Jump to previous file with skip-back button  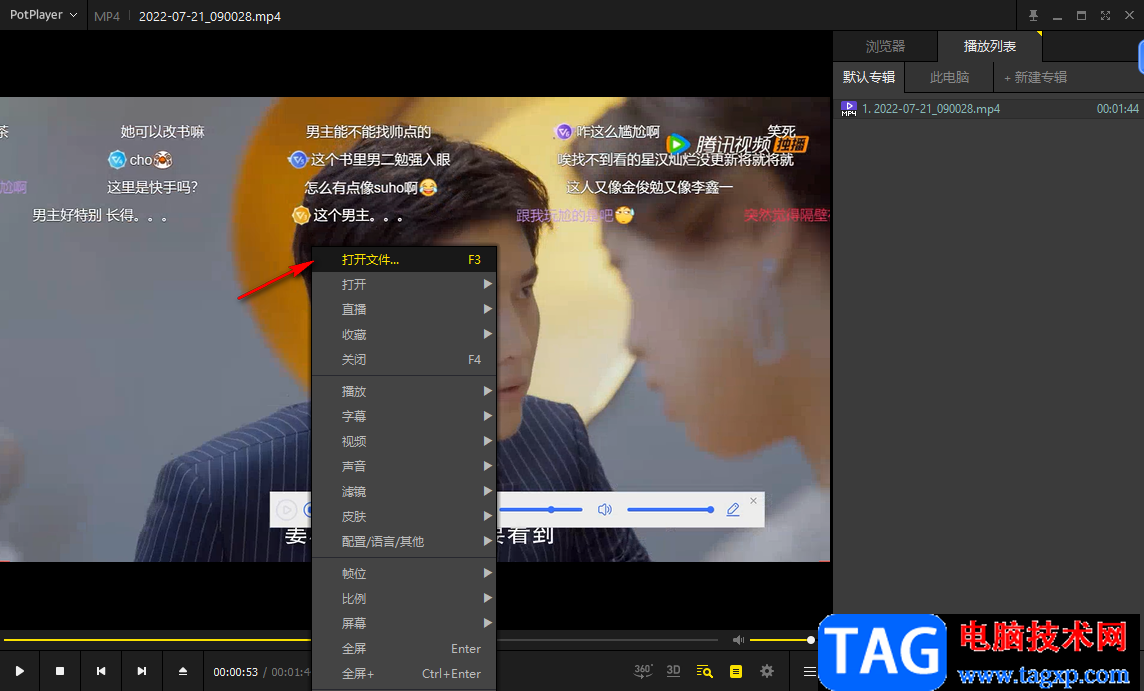point(101,671)
